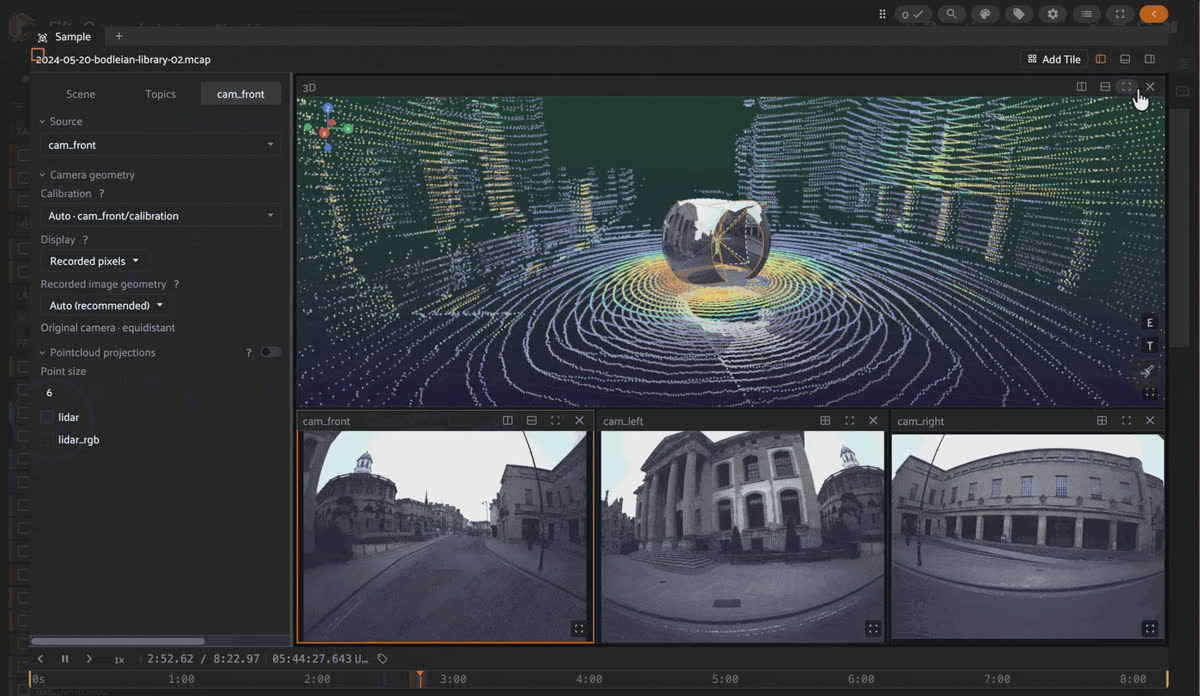Click the grid icon on cam_left tile
1200x696 pixels.
tap(825, 421)
